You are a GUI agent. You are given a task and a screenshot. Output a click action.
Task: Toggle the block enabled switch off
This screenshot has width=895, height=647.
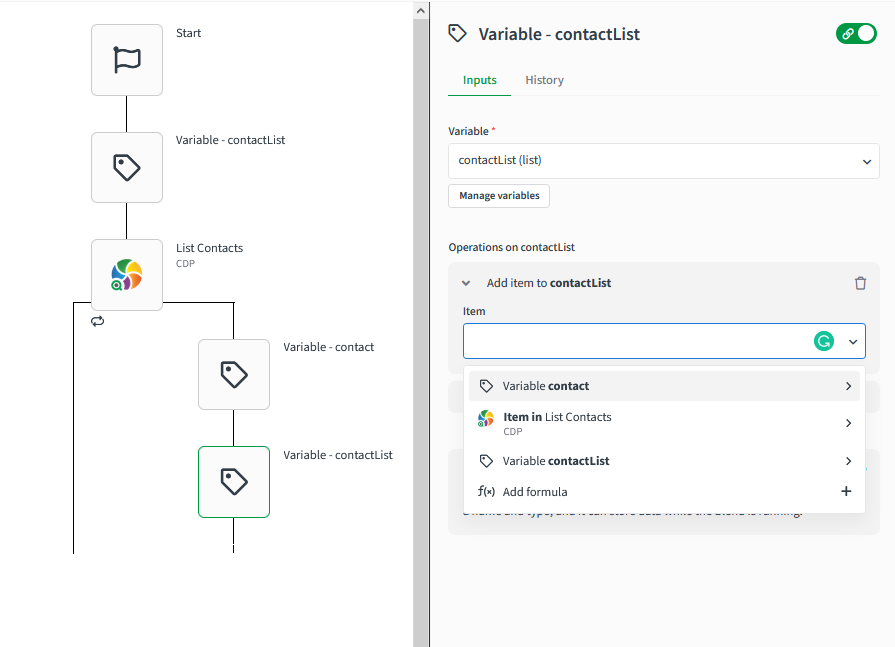[x=856, y=33]
